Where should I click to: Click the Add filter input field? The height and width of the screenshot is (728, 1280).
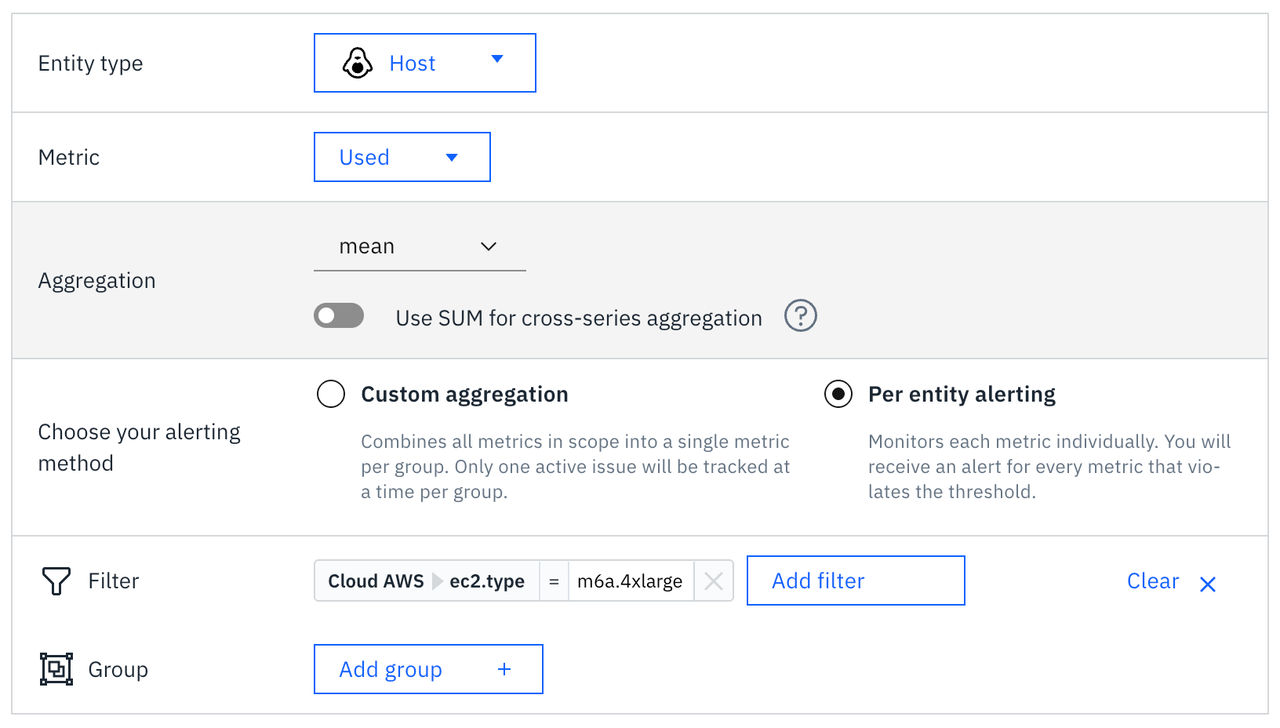click(856, 581)
